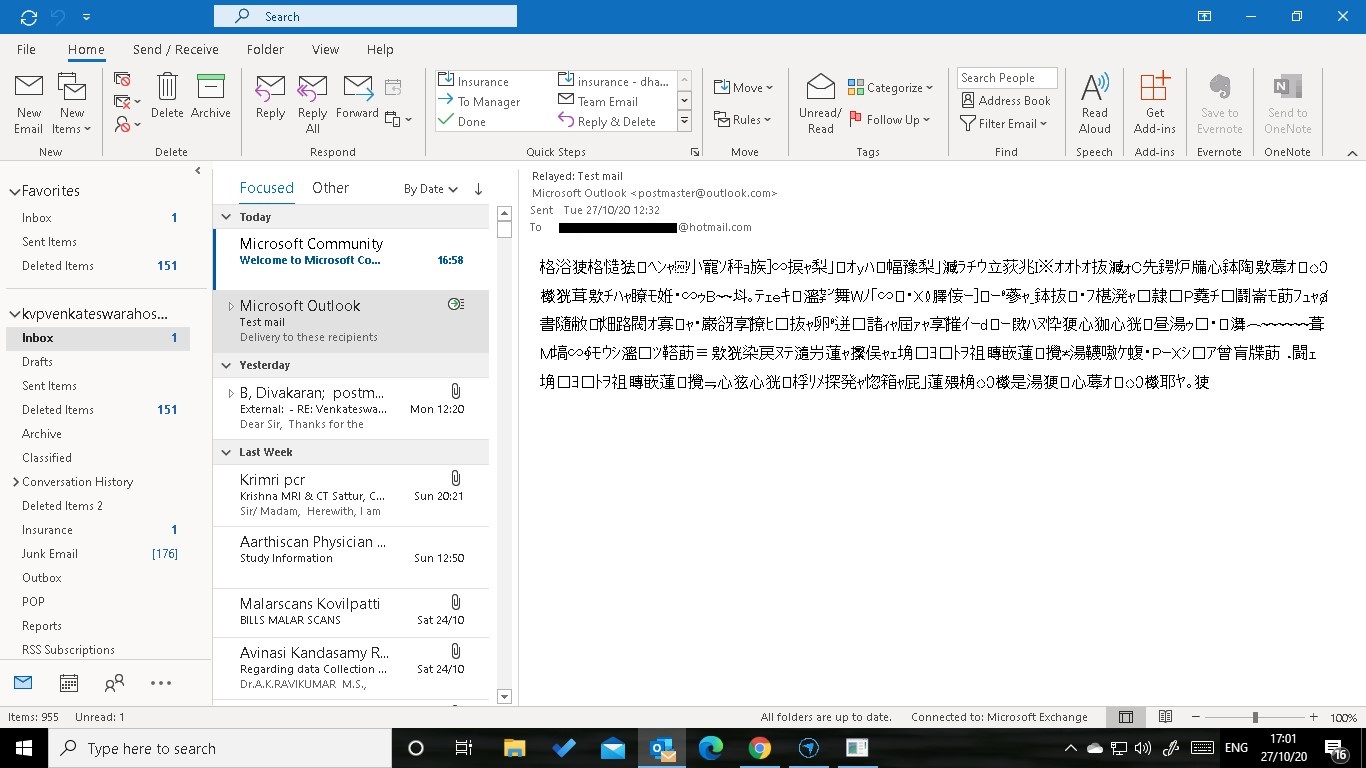This screenshot has width=1366, height=768.
Task: Open the Rules dropdown
Action: coord(743,119)
